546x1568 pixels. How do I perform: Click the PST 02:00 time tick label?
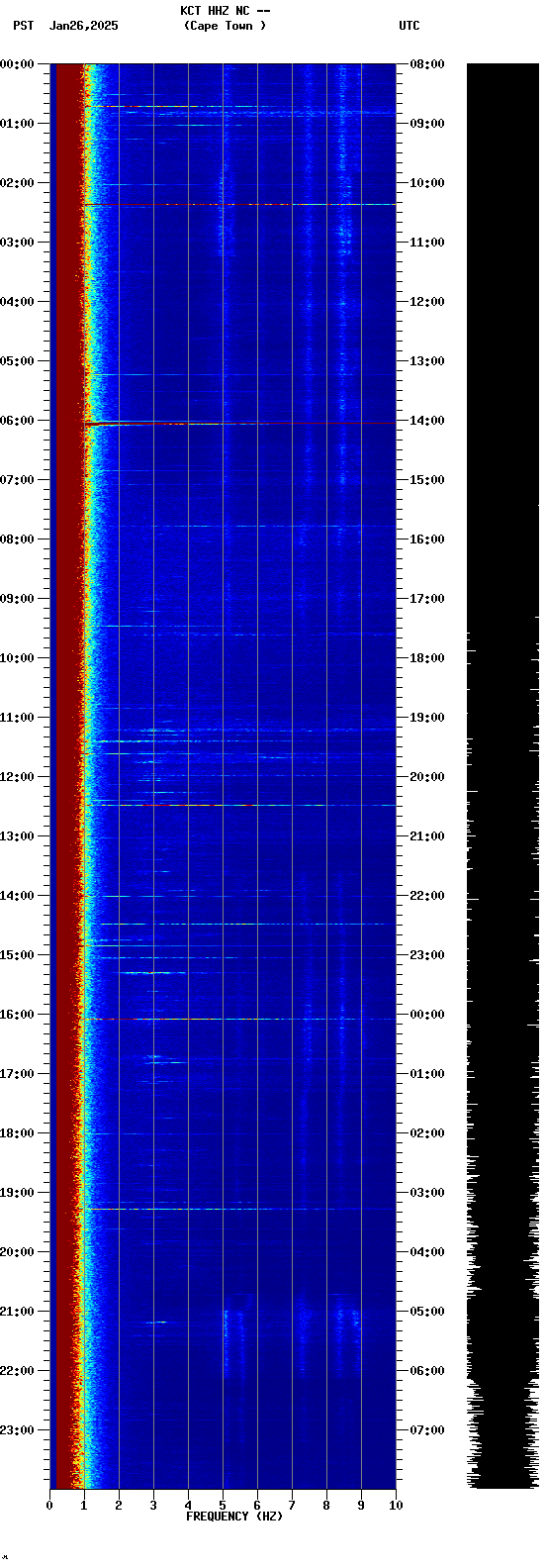tap(17, 183)
